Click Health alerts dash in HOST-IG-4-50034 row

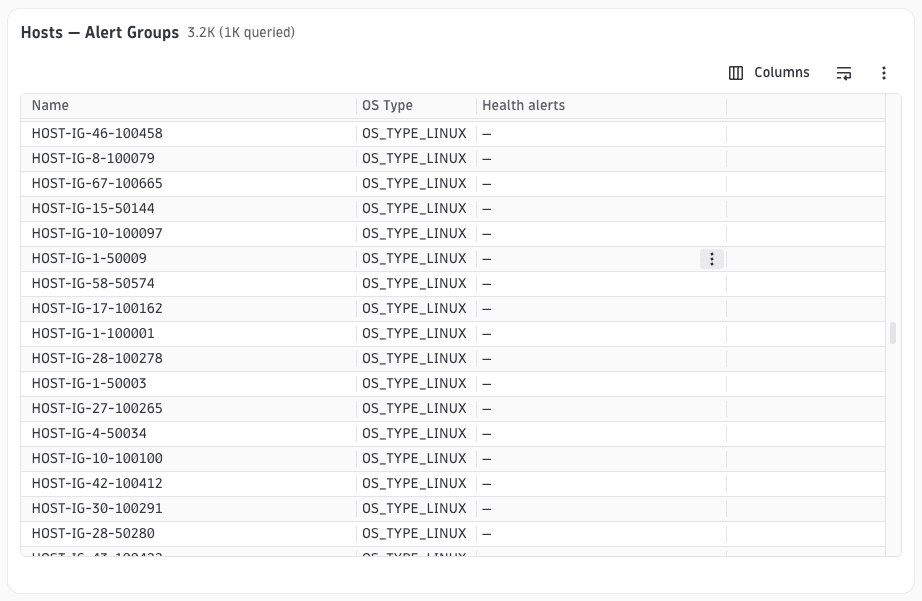[x=487, y=433]
